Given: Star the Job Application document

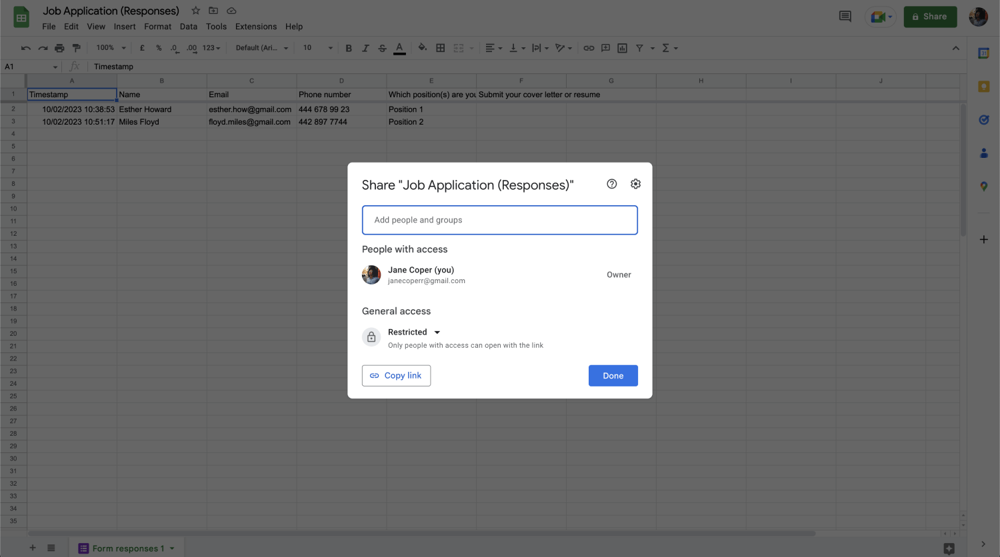Looking at the screenshot, I should click(x=196, y=11).
